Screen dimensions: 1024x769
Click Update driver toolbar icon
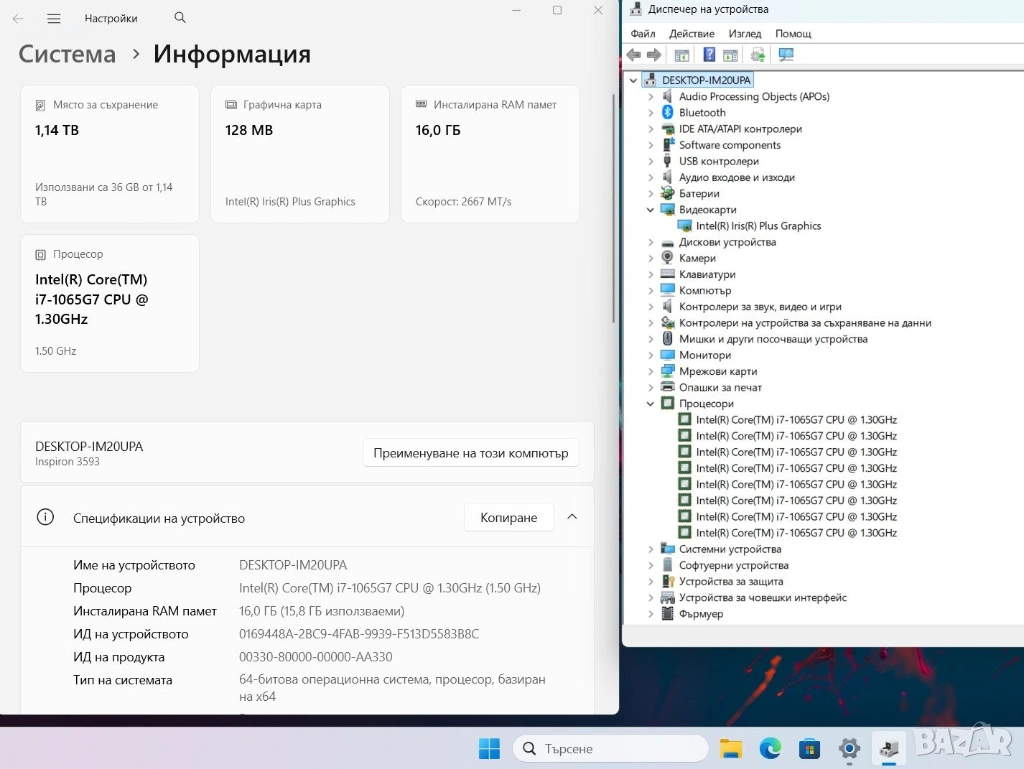coord(758,55)
